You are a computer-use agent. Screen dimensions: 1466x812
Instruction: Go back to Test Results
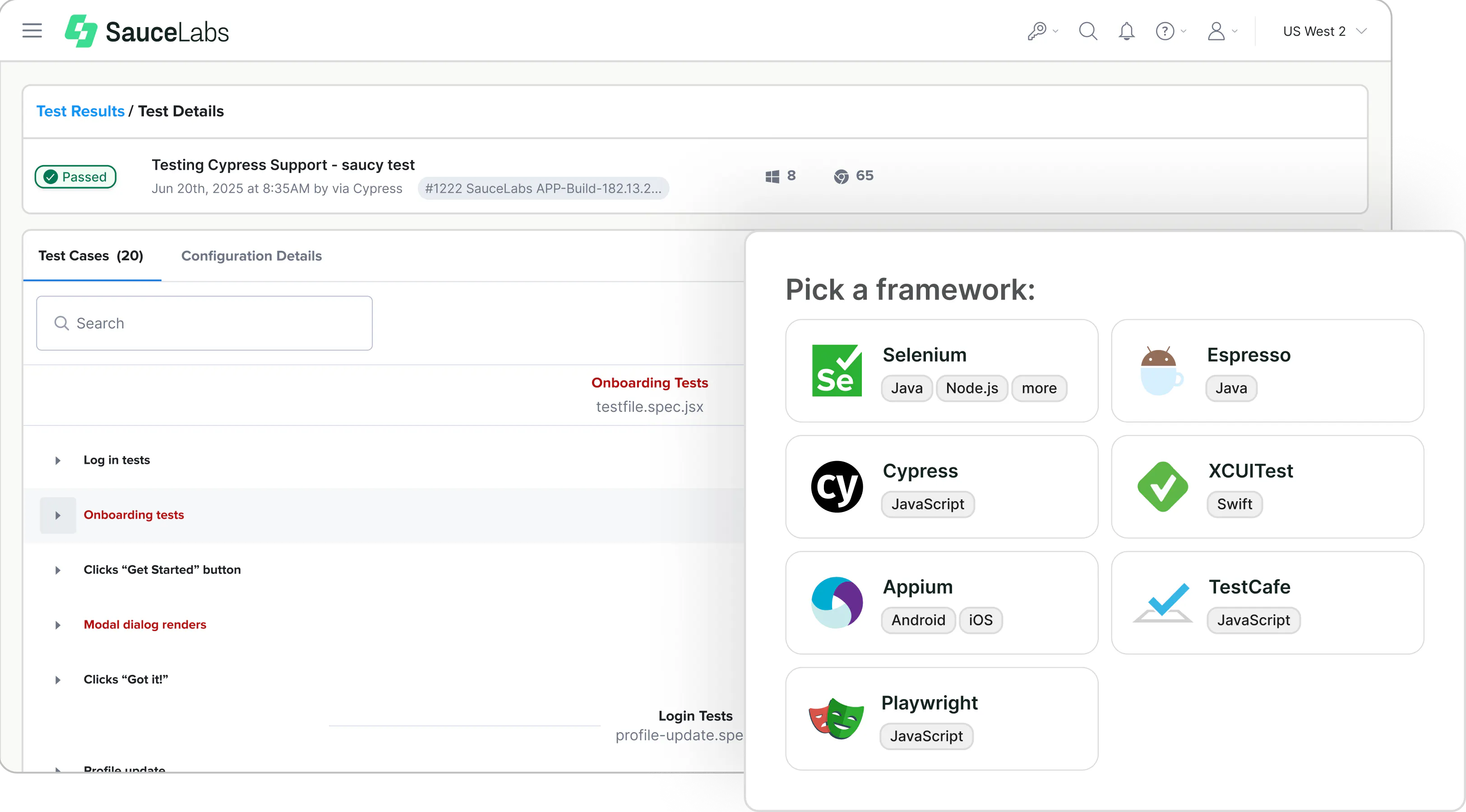tap(80, 111)
